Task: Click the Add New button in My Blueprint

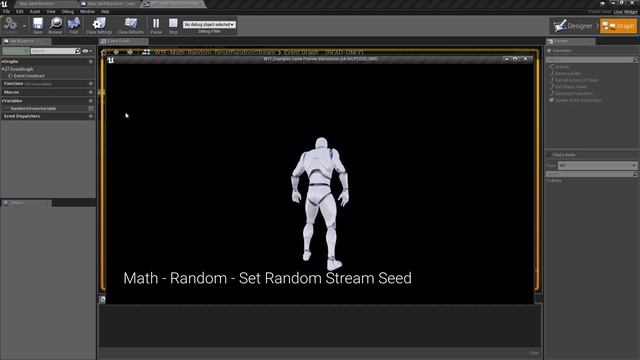Action: tap(16, 51)
